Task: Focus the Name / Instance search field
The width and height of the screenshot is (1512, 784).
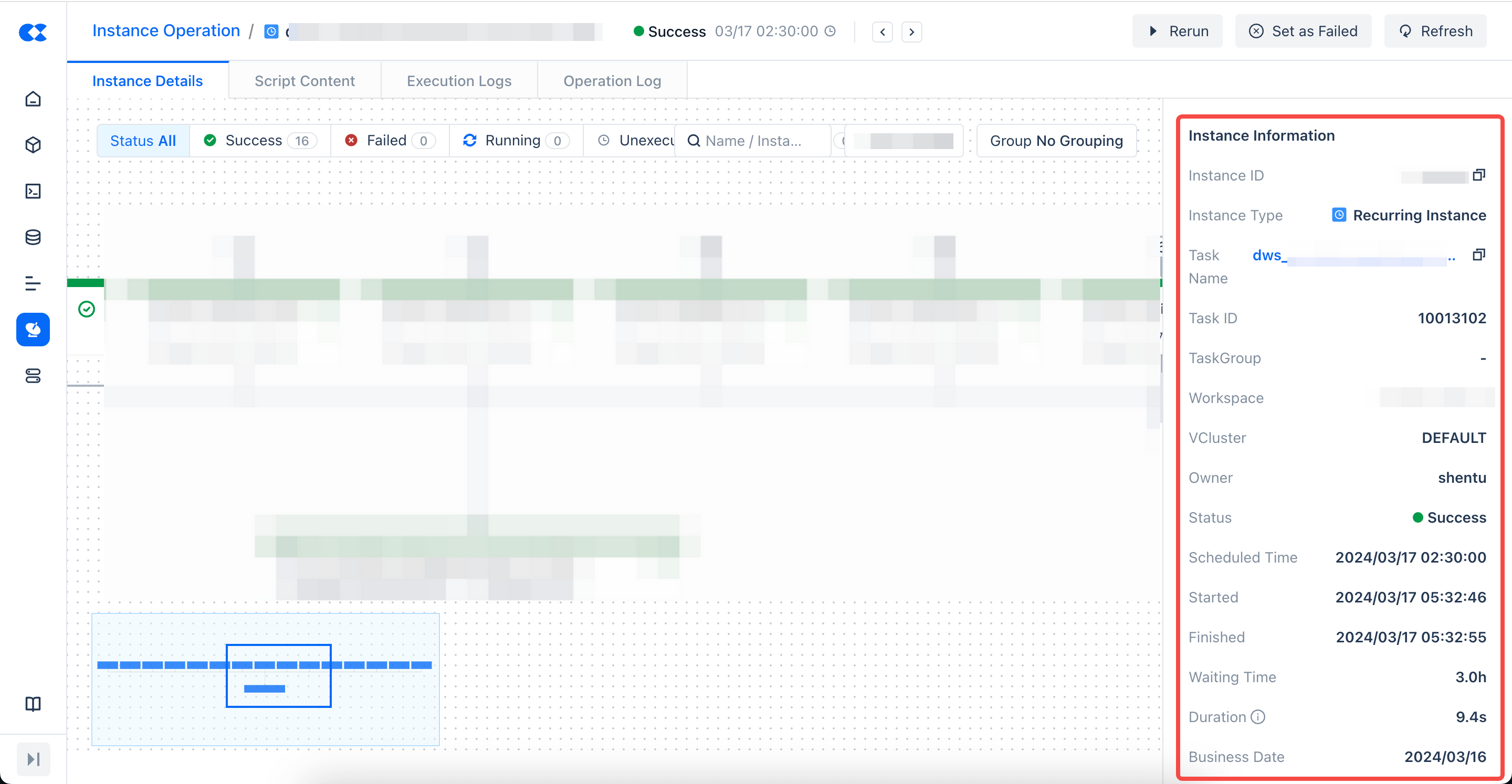Action: pos(752,141)
